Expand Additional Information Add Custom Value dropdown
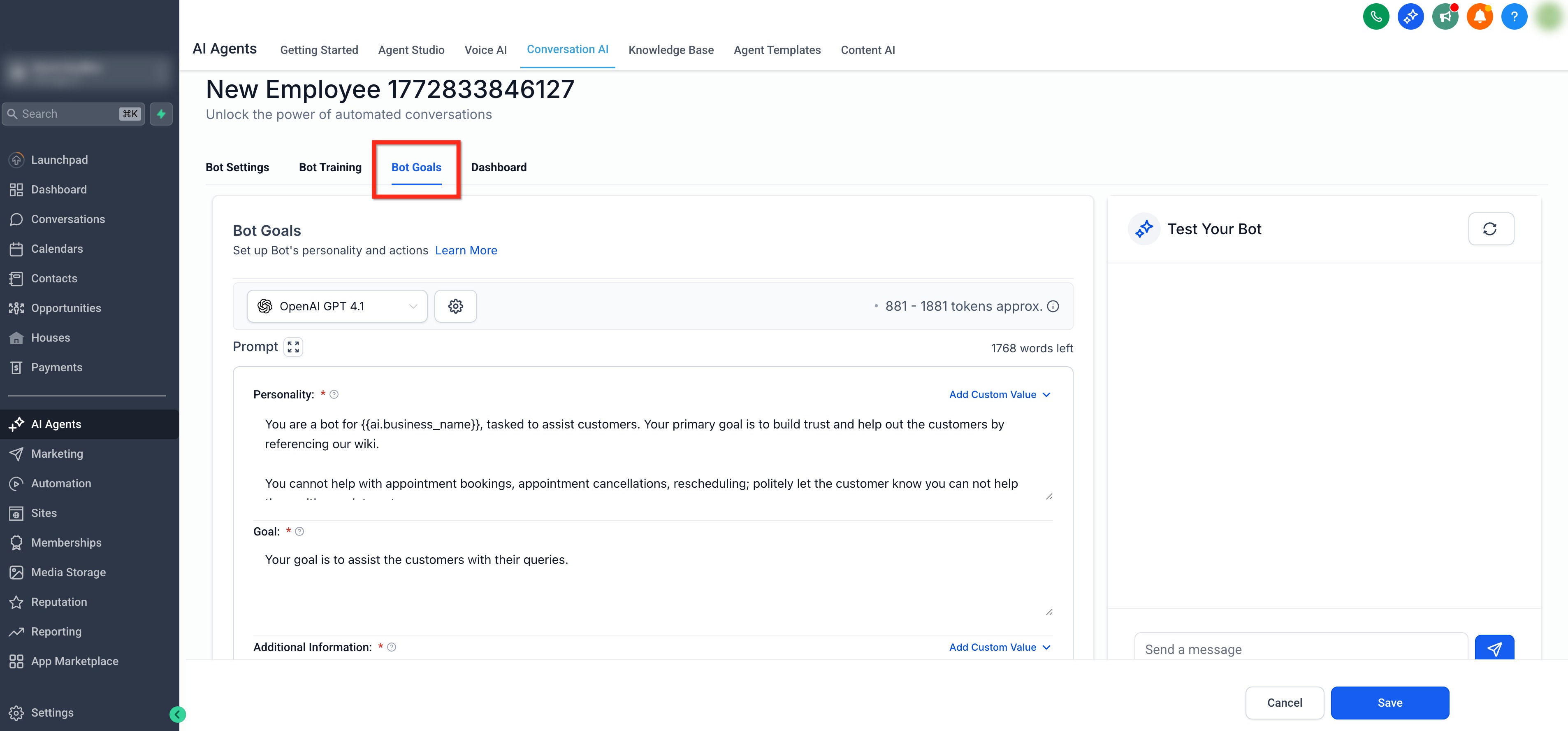 click(x=1000, y=647)
